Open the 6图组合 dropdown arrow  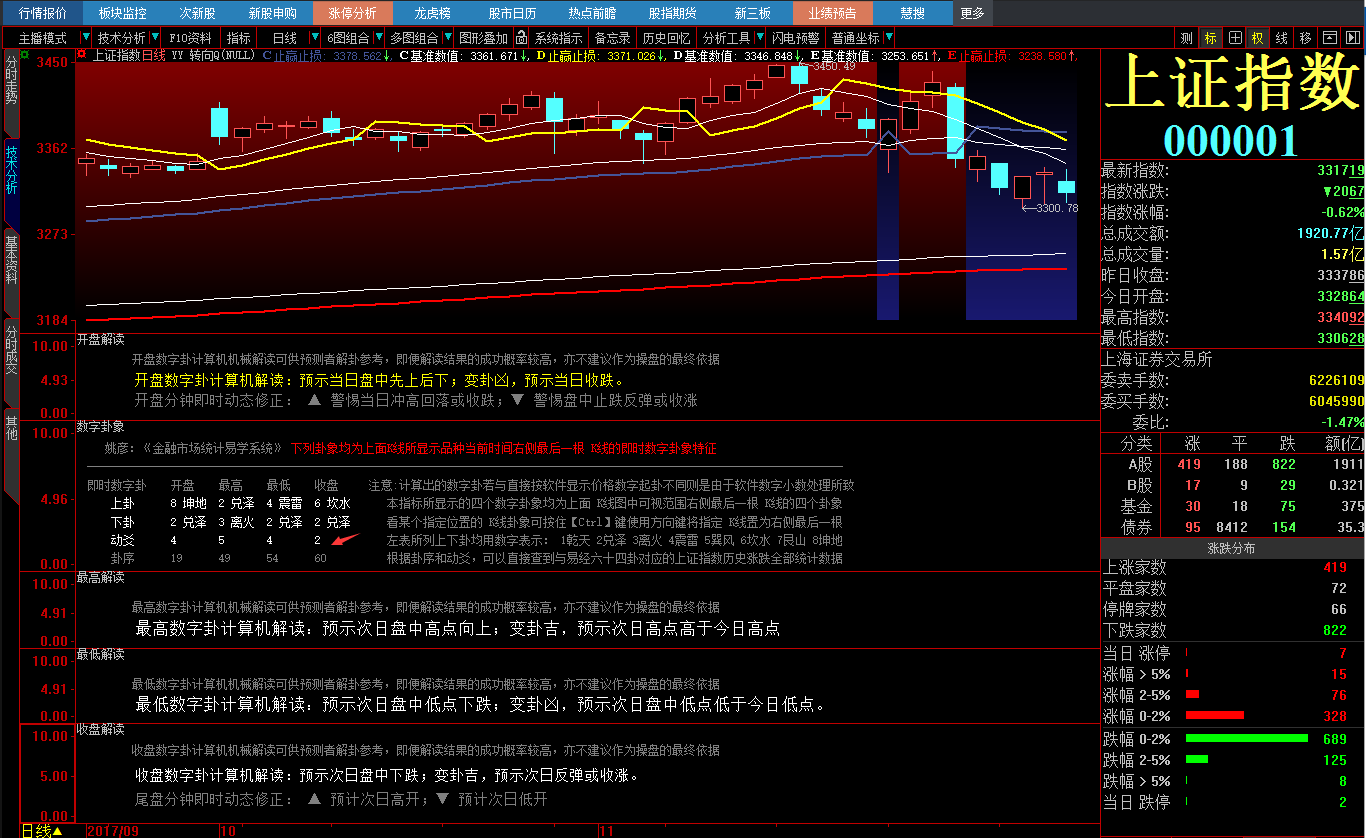click(x=379, y=38)
